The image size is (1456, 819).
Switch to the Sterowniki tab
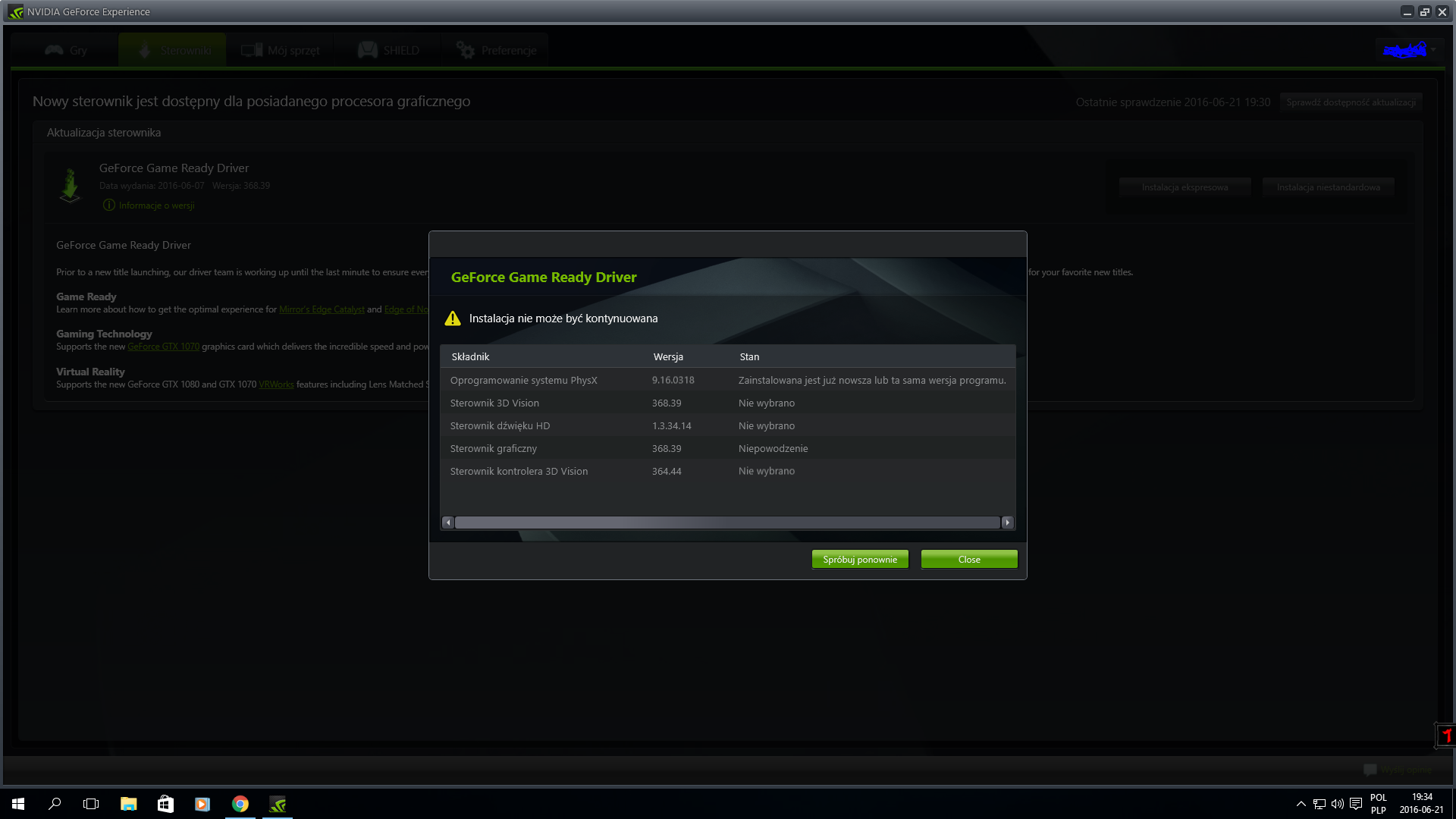tap(172, 50)
